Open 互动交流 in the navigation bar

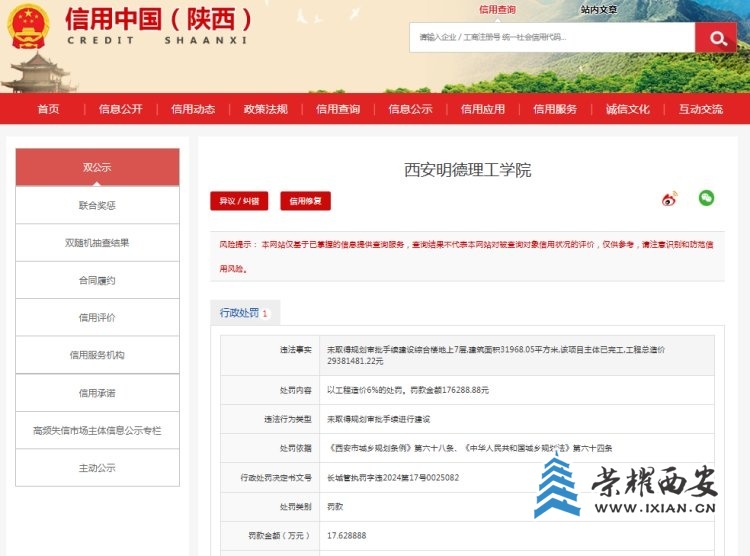coord(701,109)
